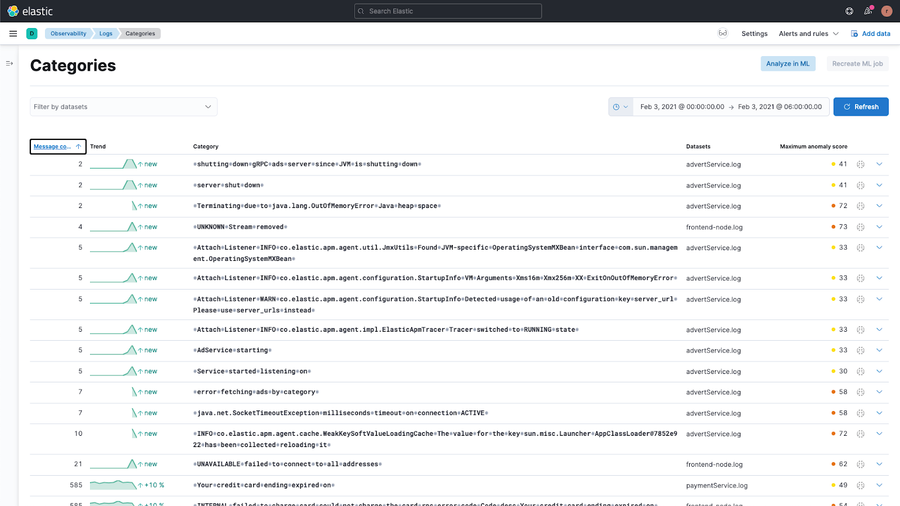Screen dimensions: 900x506
Task: Click the Elastic logo
Action: click(x=30, y=11)
